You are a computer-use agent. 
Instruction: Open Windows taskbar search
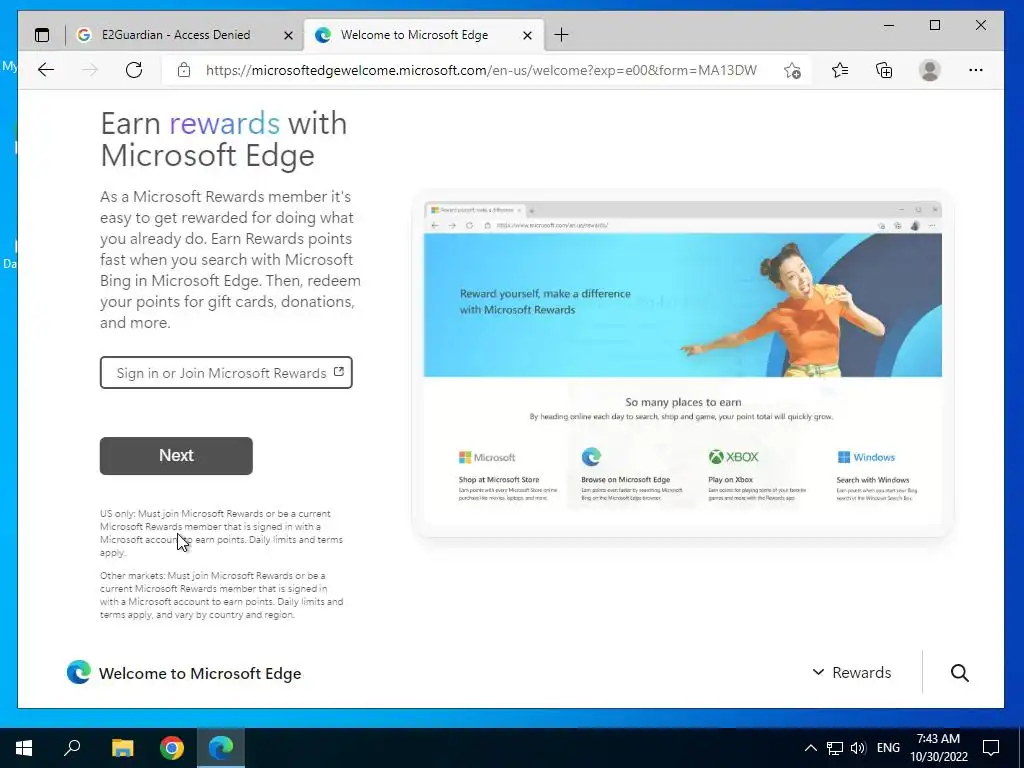pos(72,748)
